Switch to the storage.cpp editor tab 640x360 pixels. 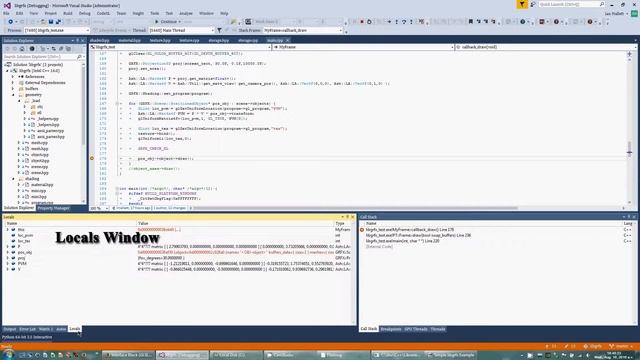tap(248, 40)
